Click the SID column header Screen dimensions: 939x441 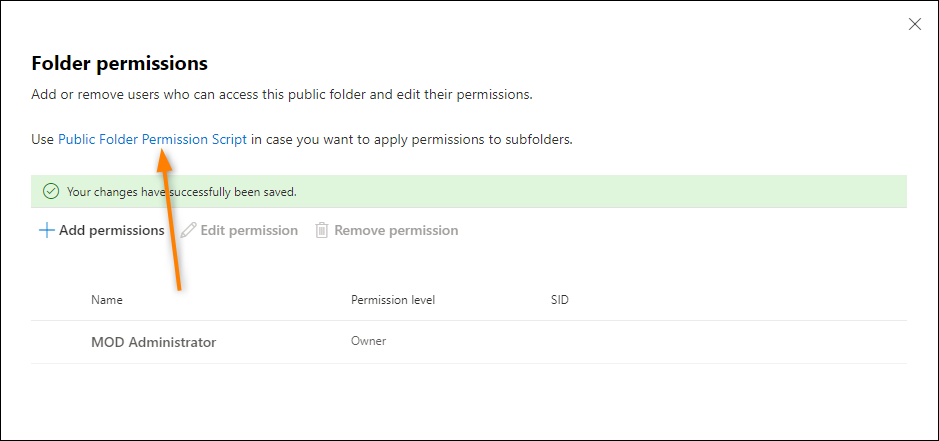tap(559, 300)
